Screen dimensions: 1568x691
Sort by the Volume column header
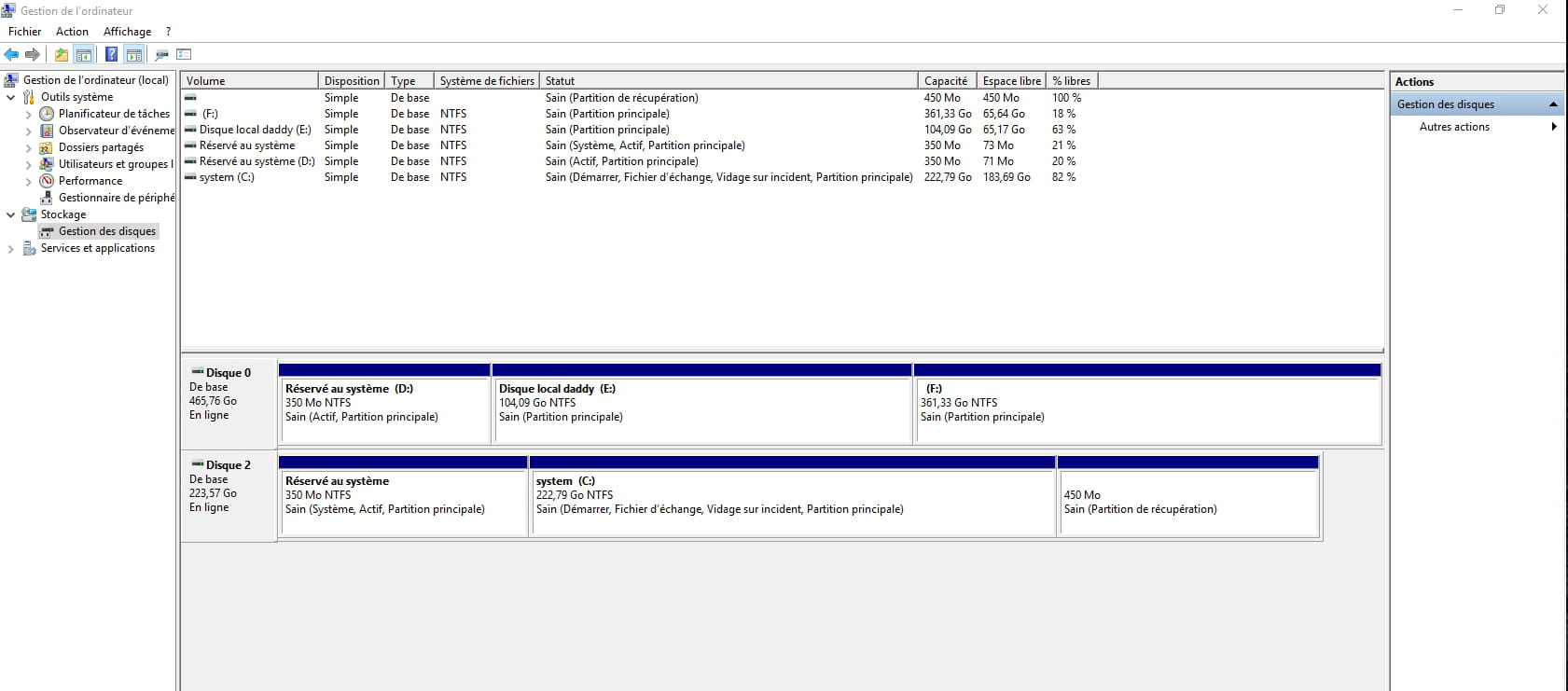point(249,81)
